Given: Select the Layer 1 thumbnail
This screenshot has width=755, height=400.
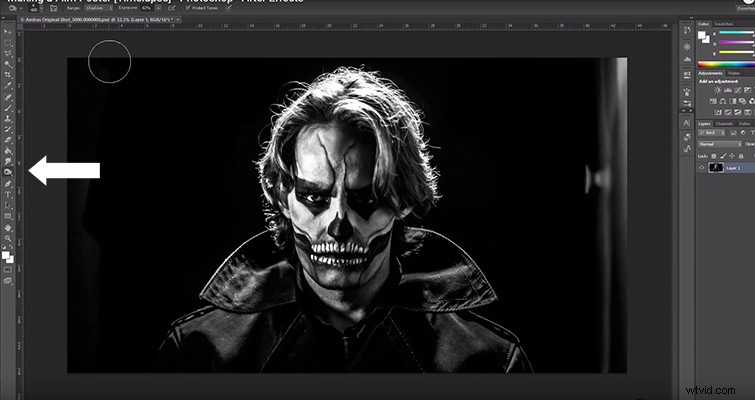Looking at the screenshot, I should tap(716, 168).
